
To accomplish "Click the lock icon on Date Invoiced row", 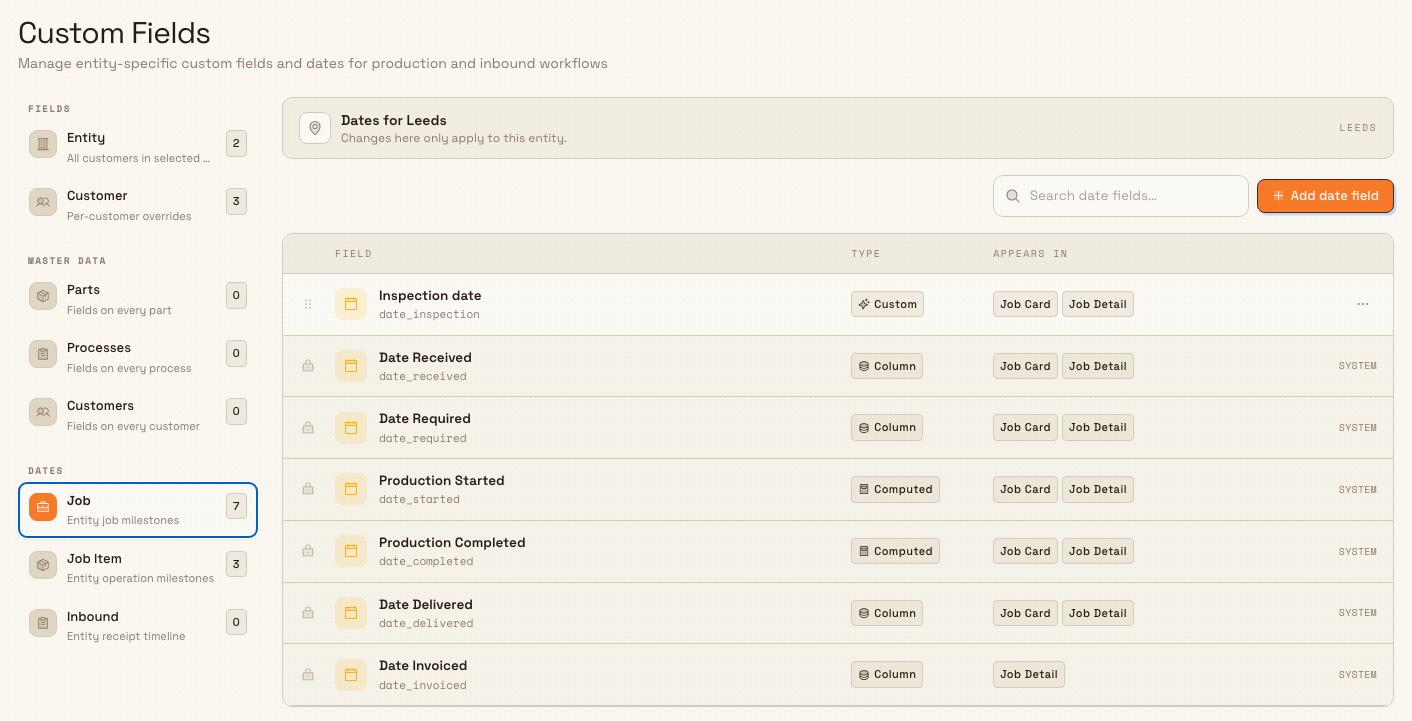I will (x=308, y=675).
